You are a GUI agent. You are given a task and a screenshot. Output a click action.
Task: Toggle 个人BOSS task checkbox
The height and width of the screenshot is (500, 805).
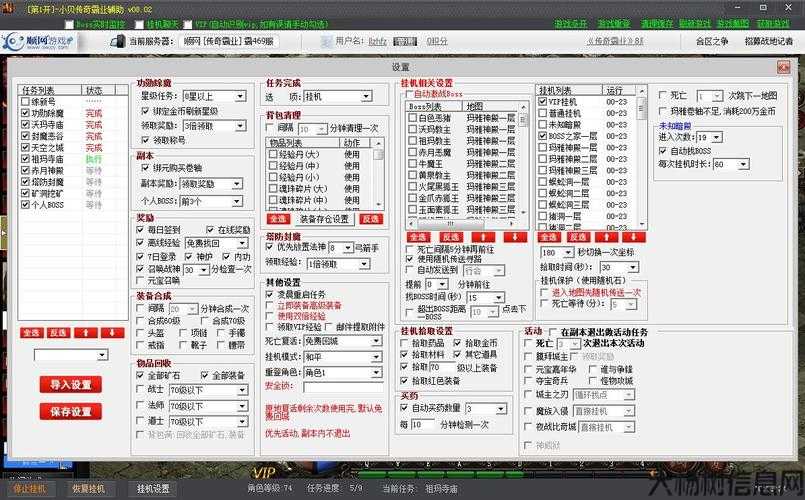point(25,204)
